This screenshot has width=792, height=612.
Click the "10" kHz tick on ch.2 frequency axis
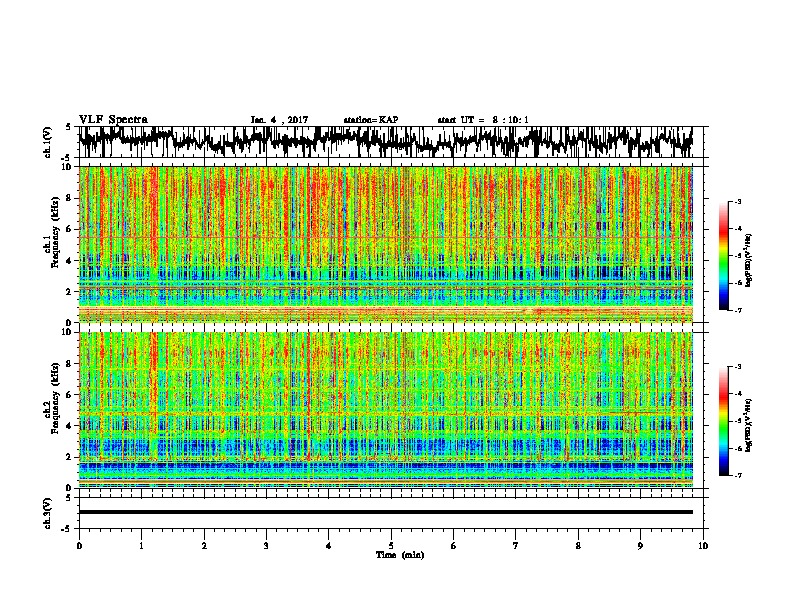click(x=67, y=332)
